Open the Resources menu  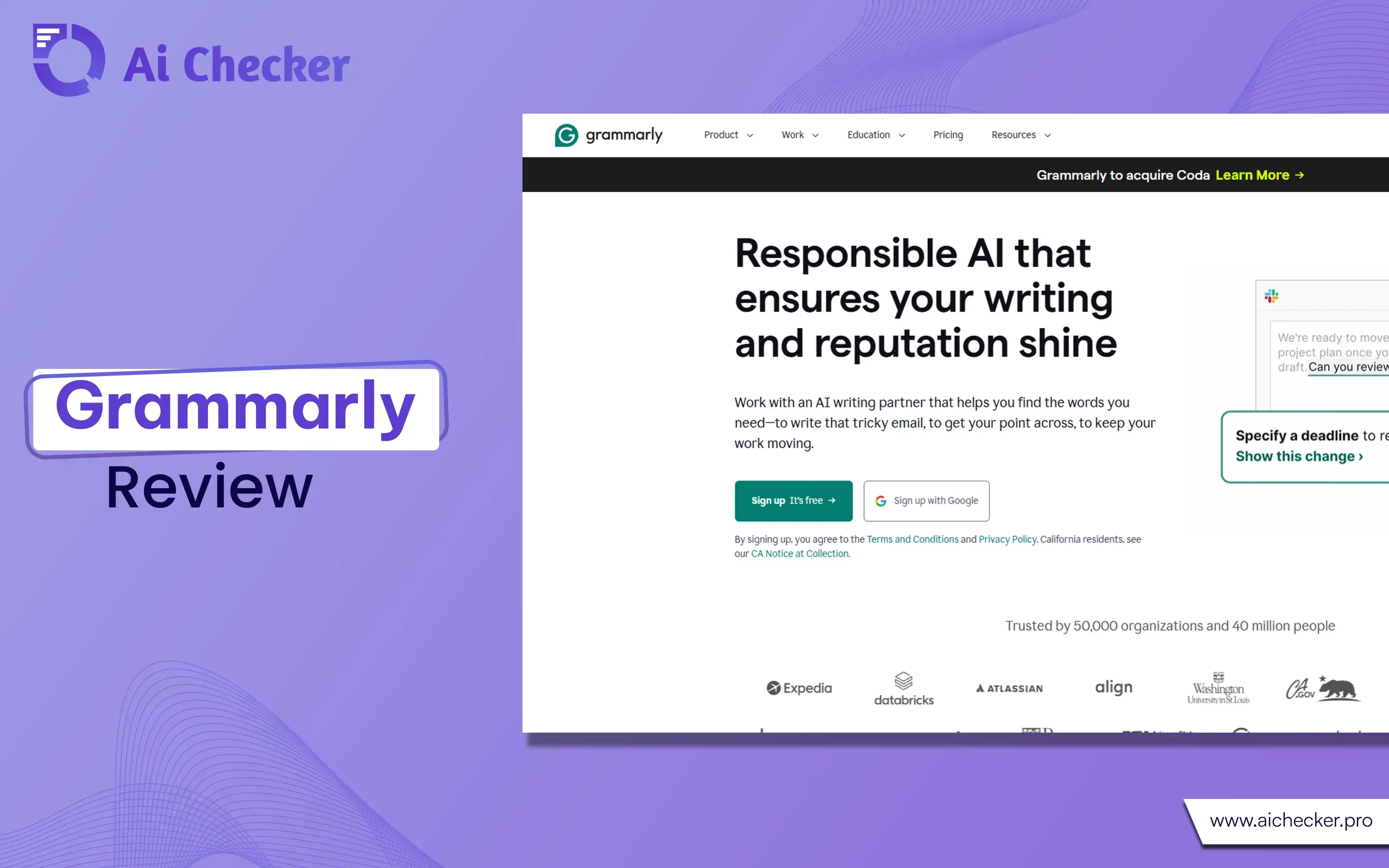1021,134
